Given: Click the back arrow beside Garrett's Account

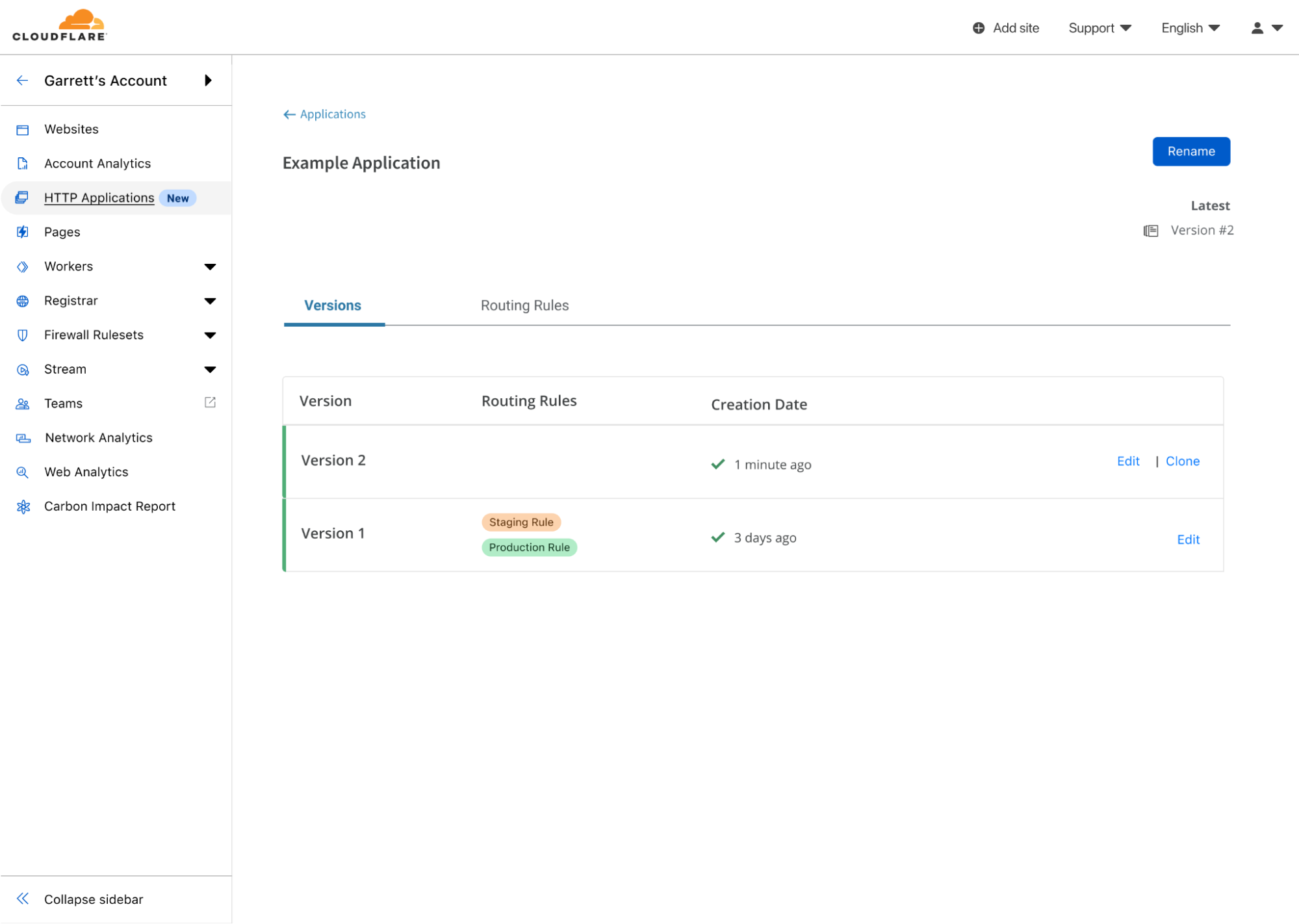Looking at the screenshot, I should (23, 81).
